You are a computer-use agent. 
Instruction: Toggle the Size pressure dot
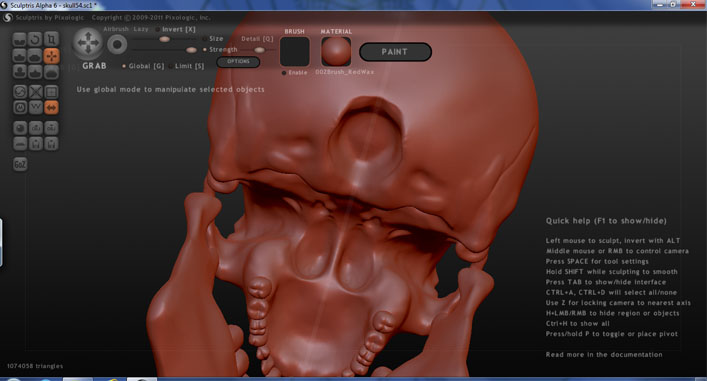tap(205, 39)
